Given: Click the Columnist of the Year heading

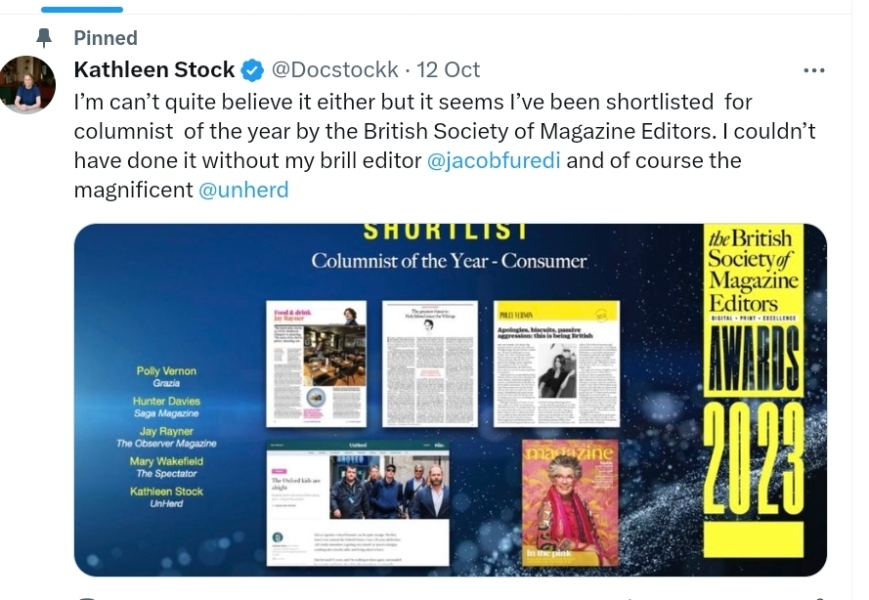Looking at the screenshot, I should click(x=449, y=261).
